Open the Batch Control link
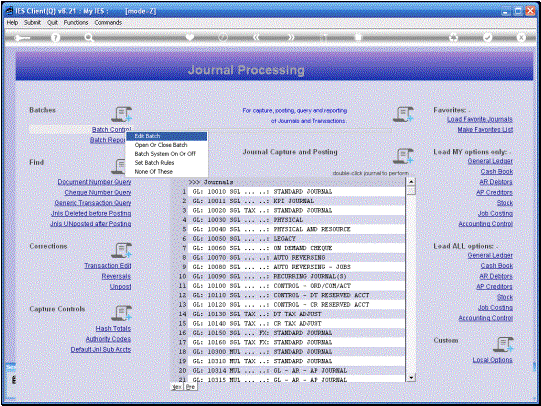The height and width of the screenshot is (406, 541). 111,129
